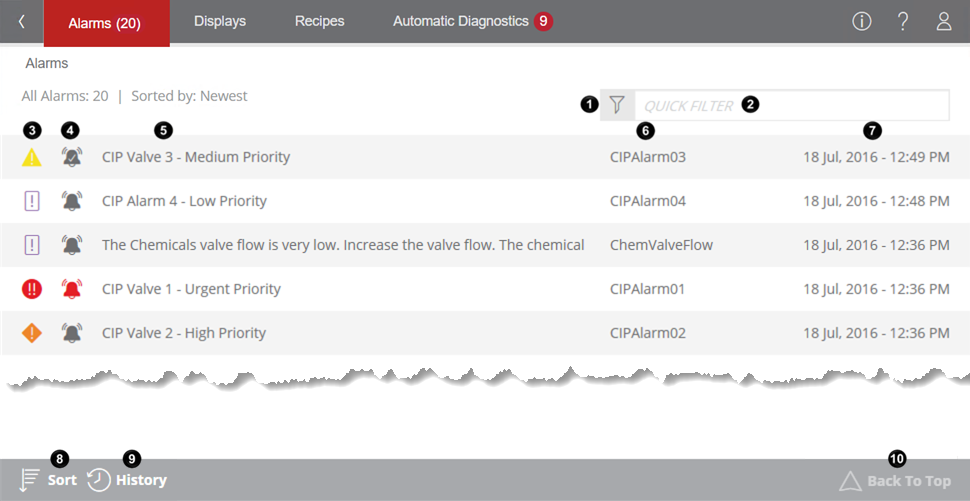Open the Displays tab
The image size is (970, 501).
220,21
